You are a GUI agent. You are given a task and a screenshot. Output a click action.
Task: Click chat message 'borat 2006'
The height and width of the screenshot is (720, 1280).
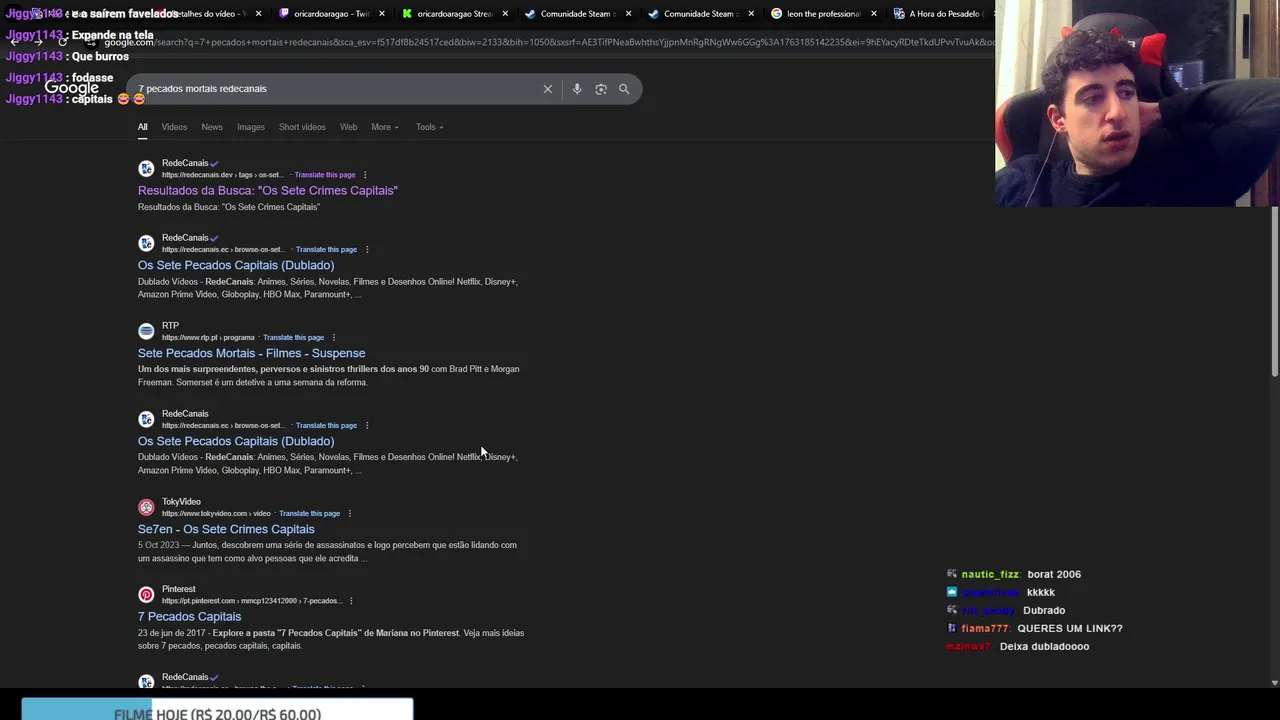pos(1054,575)
